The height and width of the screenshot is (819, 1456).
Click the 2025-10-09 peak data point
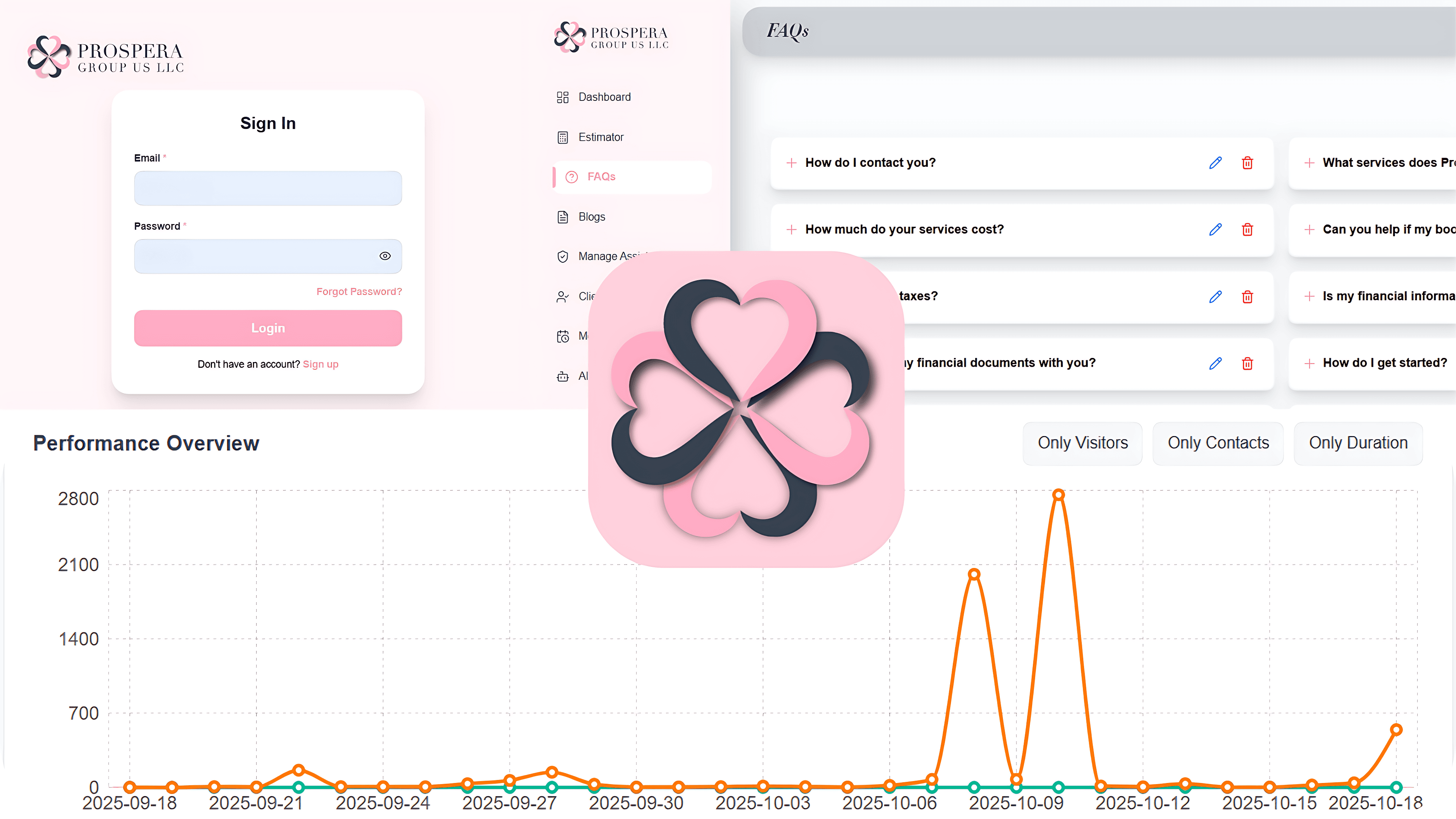point(1059,494)
